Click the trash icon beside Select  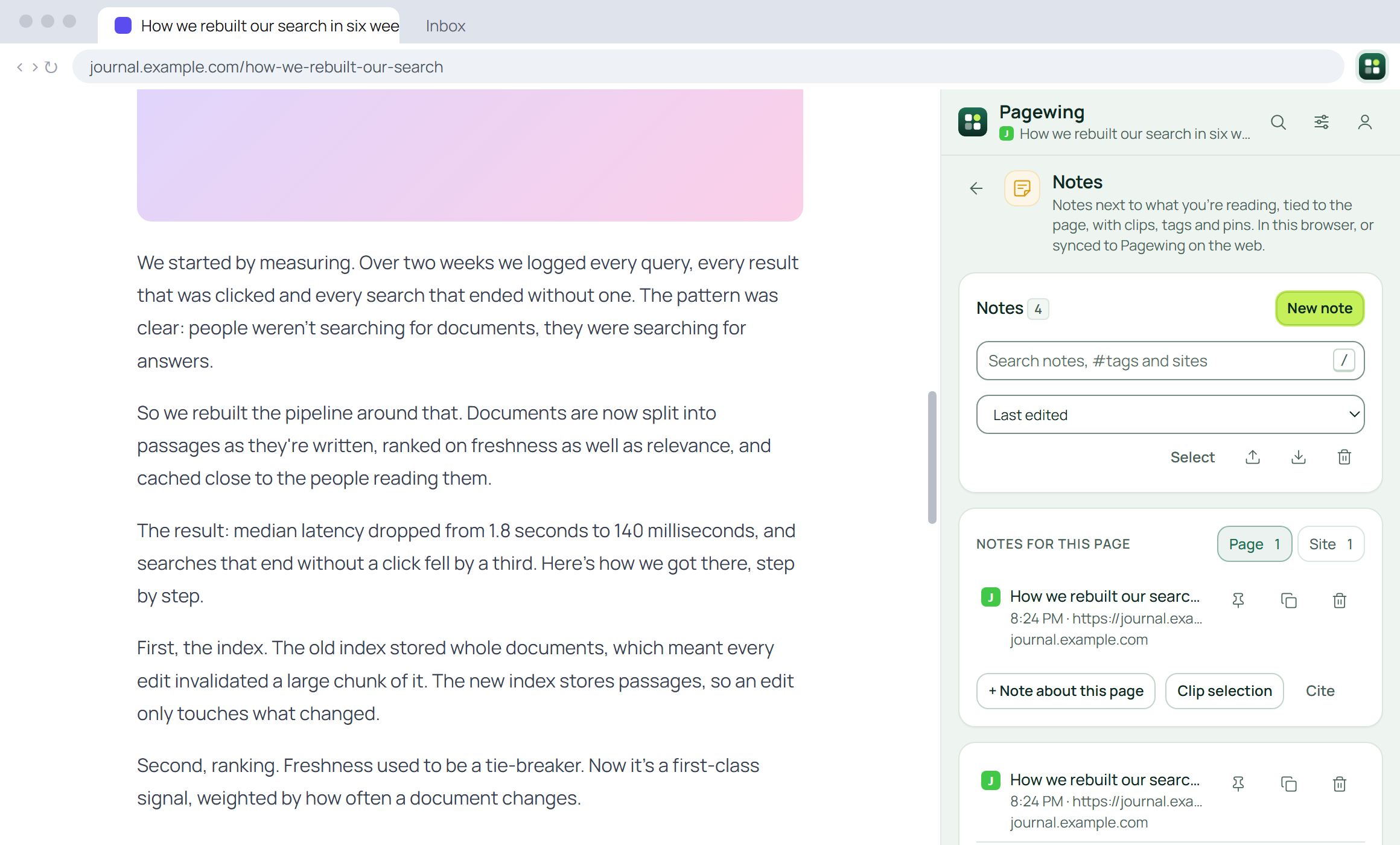point(1344,457)
